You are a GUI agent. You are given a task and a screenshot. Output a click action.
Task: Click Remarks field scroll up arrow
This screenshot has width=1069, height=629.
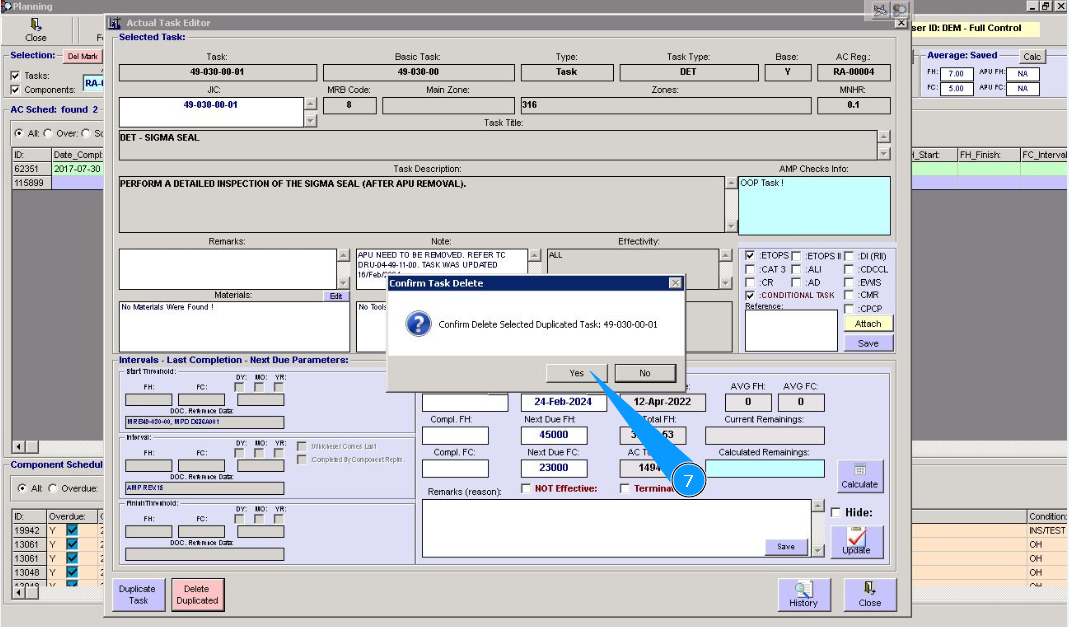(343, 255)
